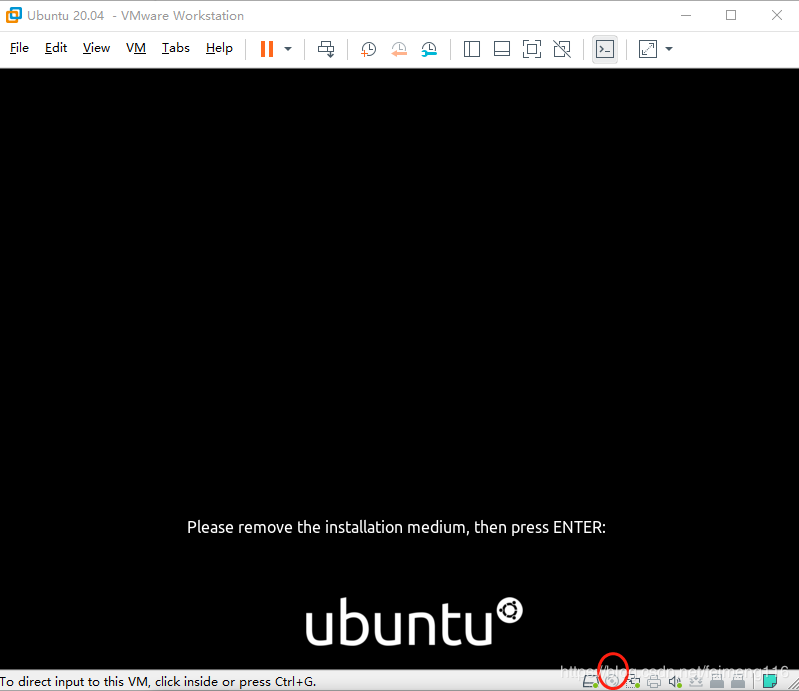Send Ctrl+Alt+Del to the virtual machine
Image resolution: width=799 pixels, height=691 pixels.
(326, 49)
